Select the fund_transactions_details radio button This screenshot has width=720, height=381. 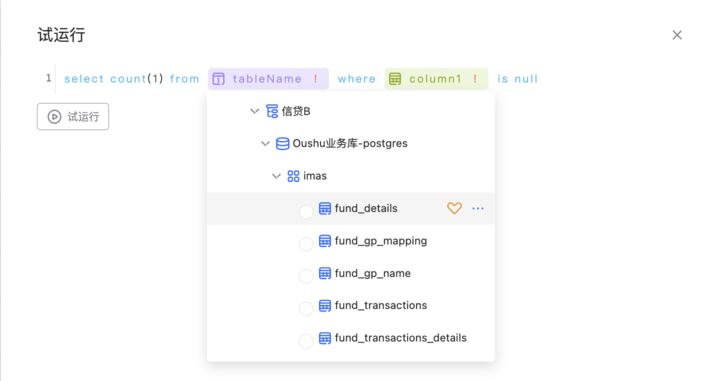click(x=306, y=341)
